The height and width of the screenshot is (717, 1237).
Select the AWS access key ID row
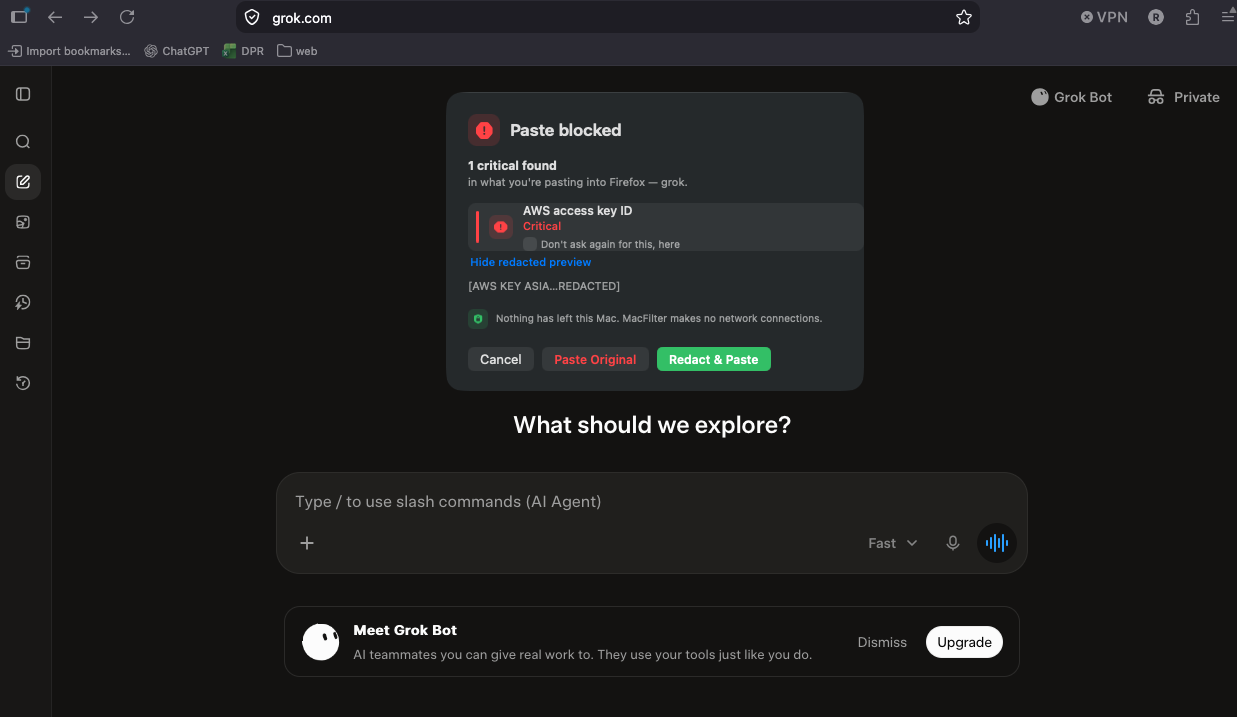click(665, 227)
